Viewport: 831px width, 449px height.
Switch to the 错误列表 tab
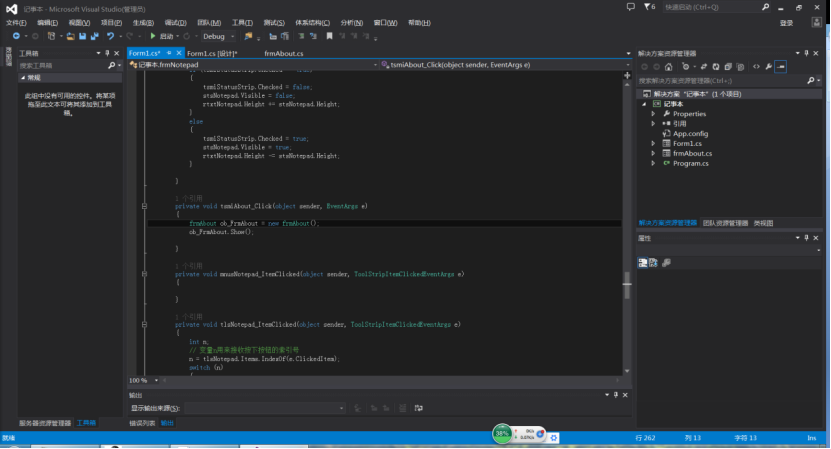(141, 423)
